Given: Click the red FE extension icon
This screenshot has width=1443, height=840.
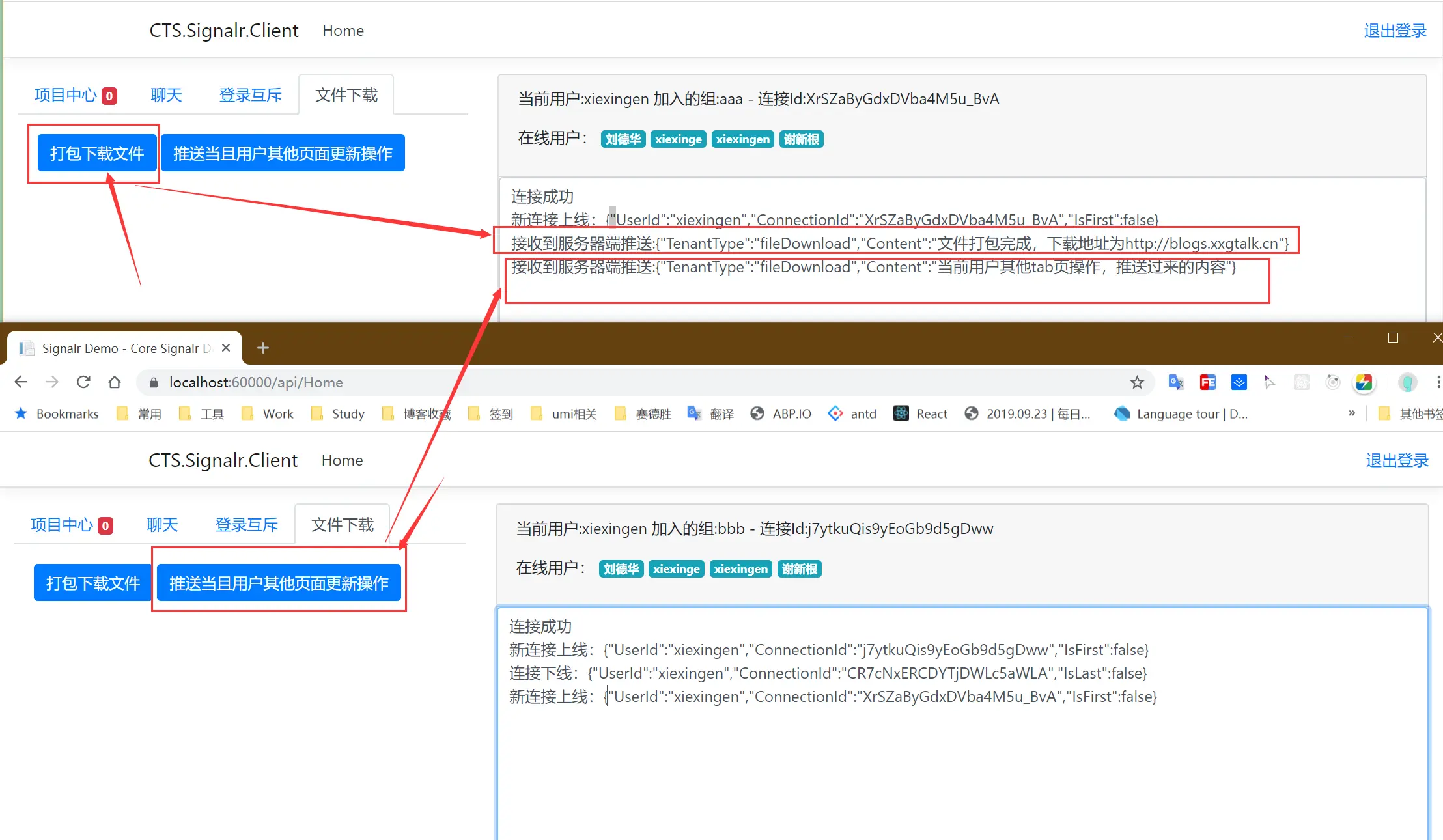Looking at the screenshot, I should (x=1207, y=382).
